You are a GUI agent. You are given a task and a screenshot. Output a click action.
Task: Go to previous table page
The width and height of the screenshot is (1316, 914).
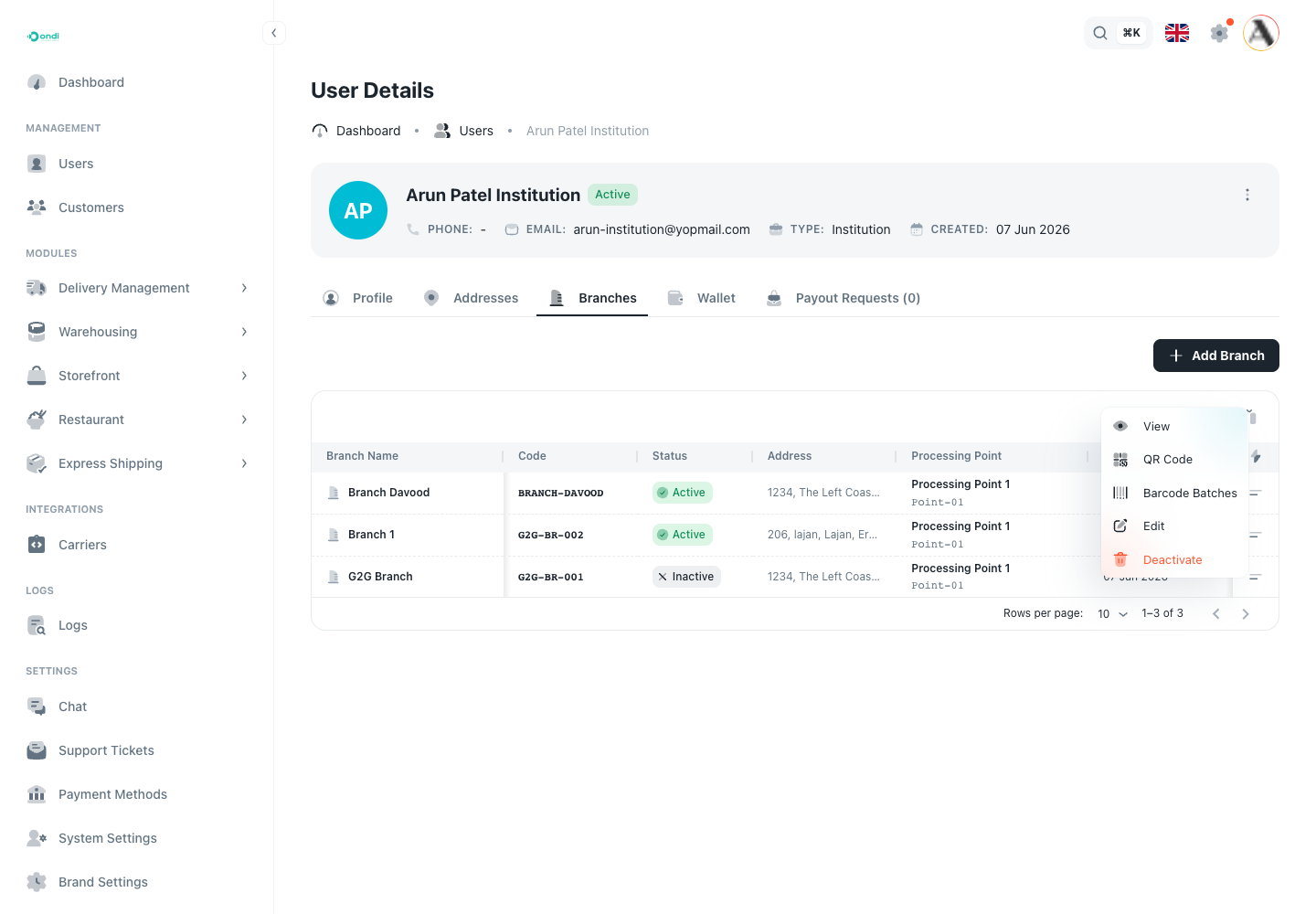pos(1216,614)
